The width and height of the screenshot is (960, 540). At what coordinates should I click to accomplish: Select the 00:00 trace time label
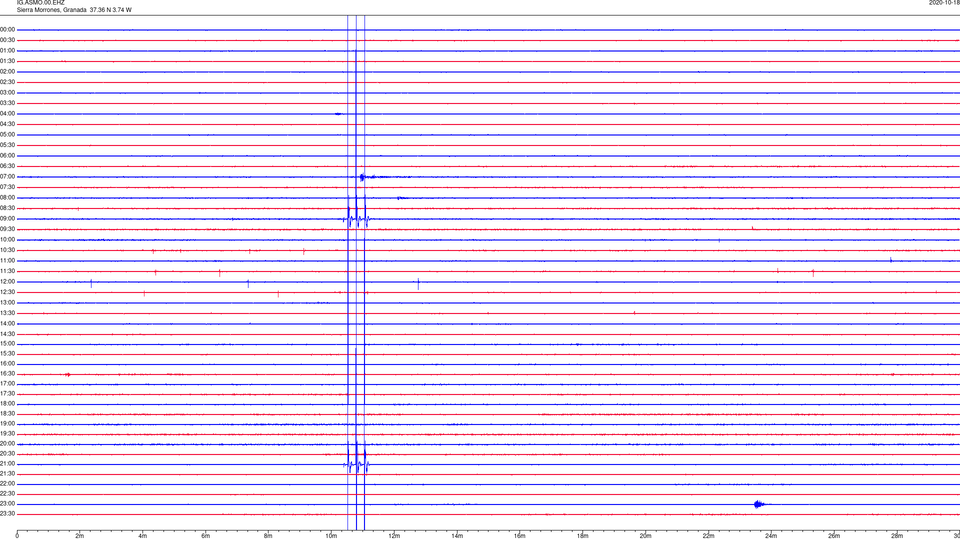tap(8, 29)
